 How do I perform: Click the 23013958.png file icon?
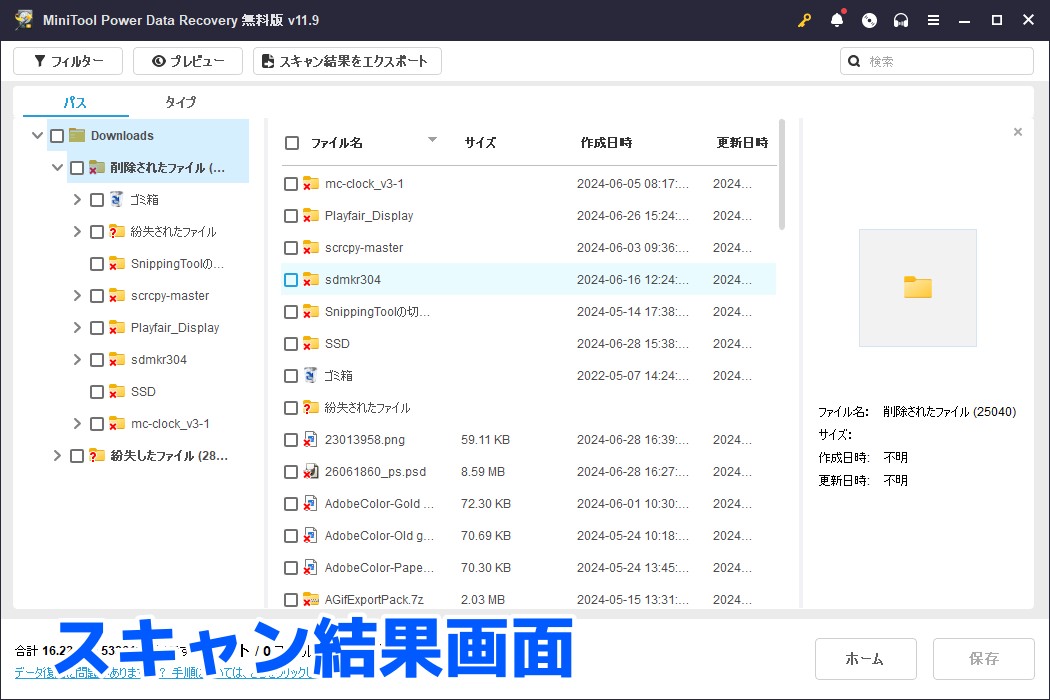[x=310, y=439]
